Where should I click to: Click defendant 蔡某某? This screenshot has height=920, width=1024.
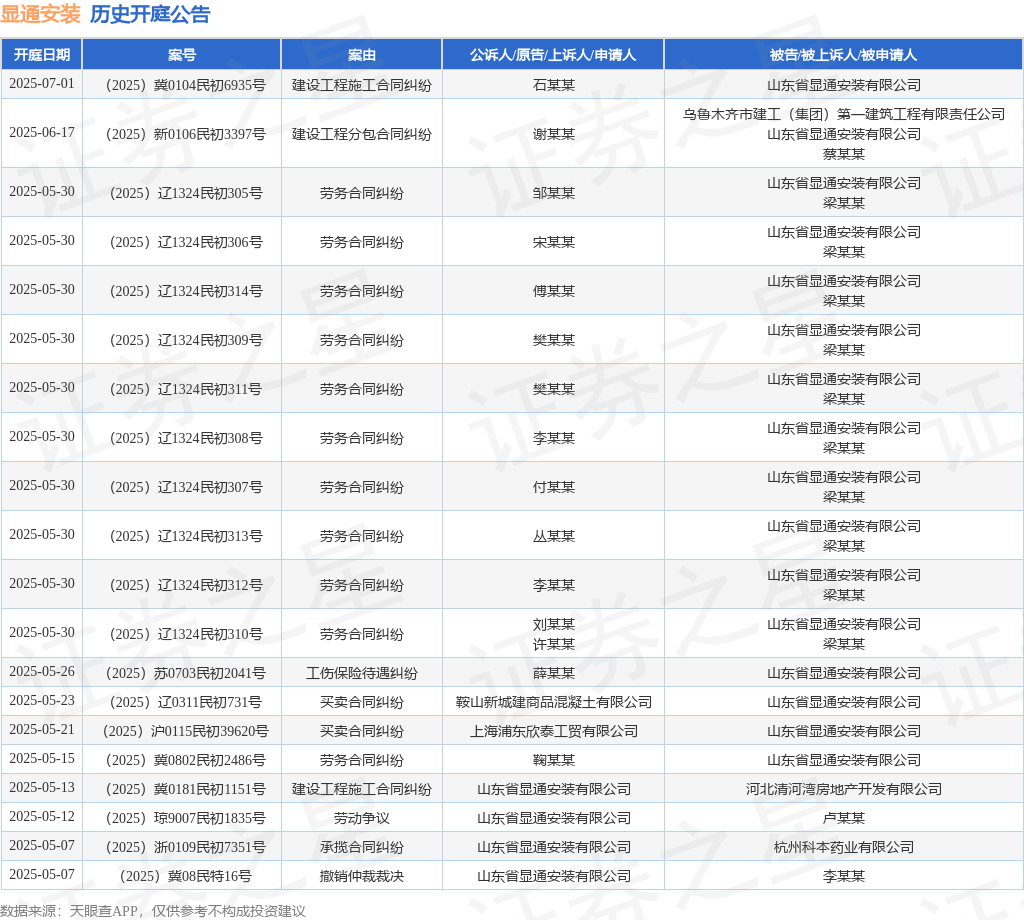coord(844,154)
